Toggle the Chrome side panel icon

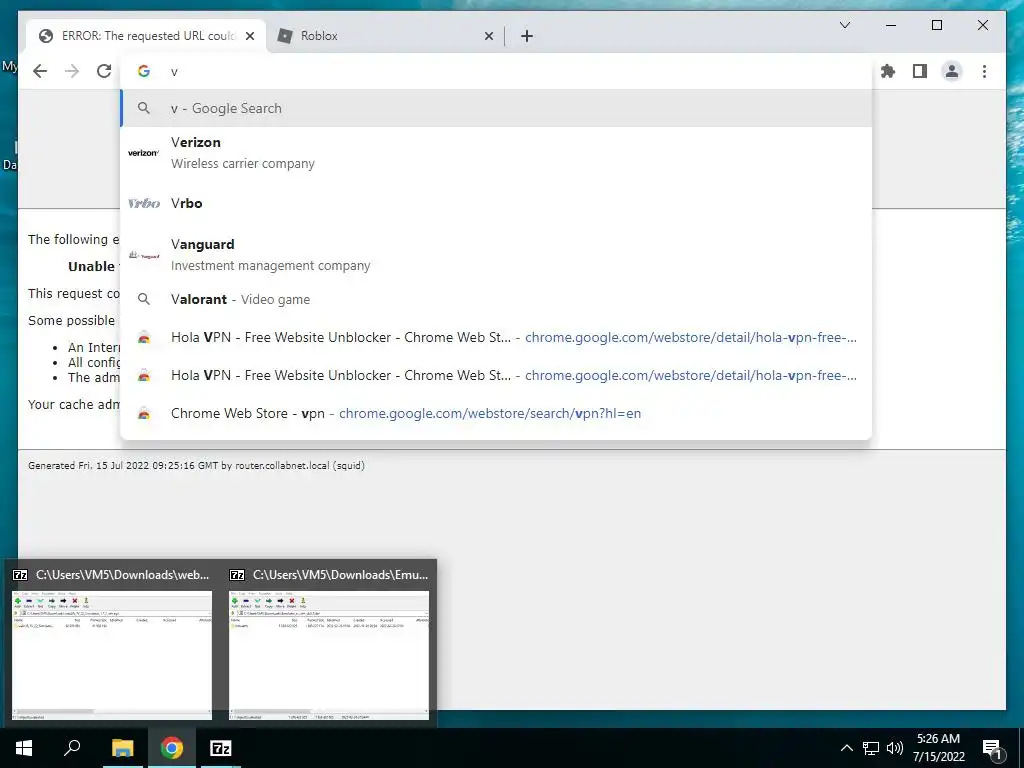pyautogui.click(x=920, y=71)
